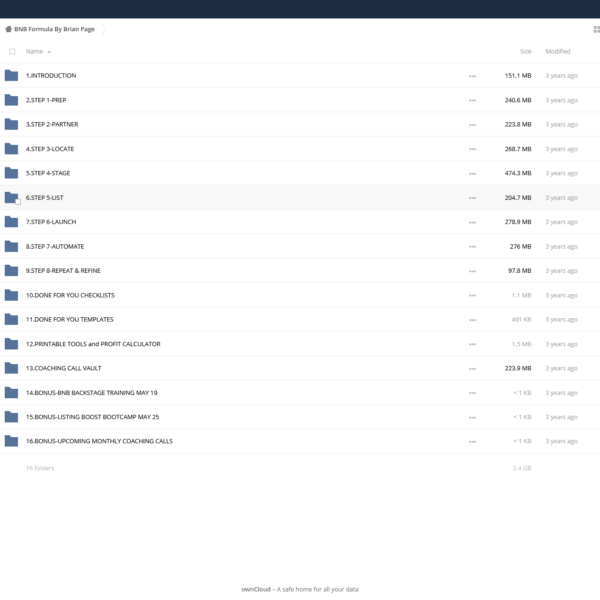Image resolution: width=600 pixels, height=600 pixels.
Task: Open the BNB Formula By Brian Page breadcrumb
Action: [54, 29]
